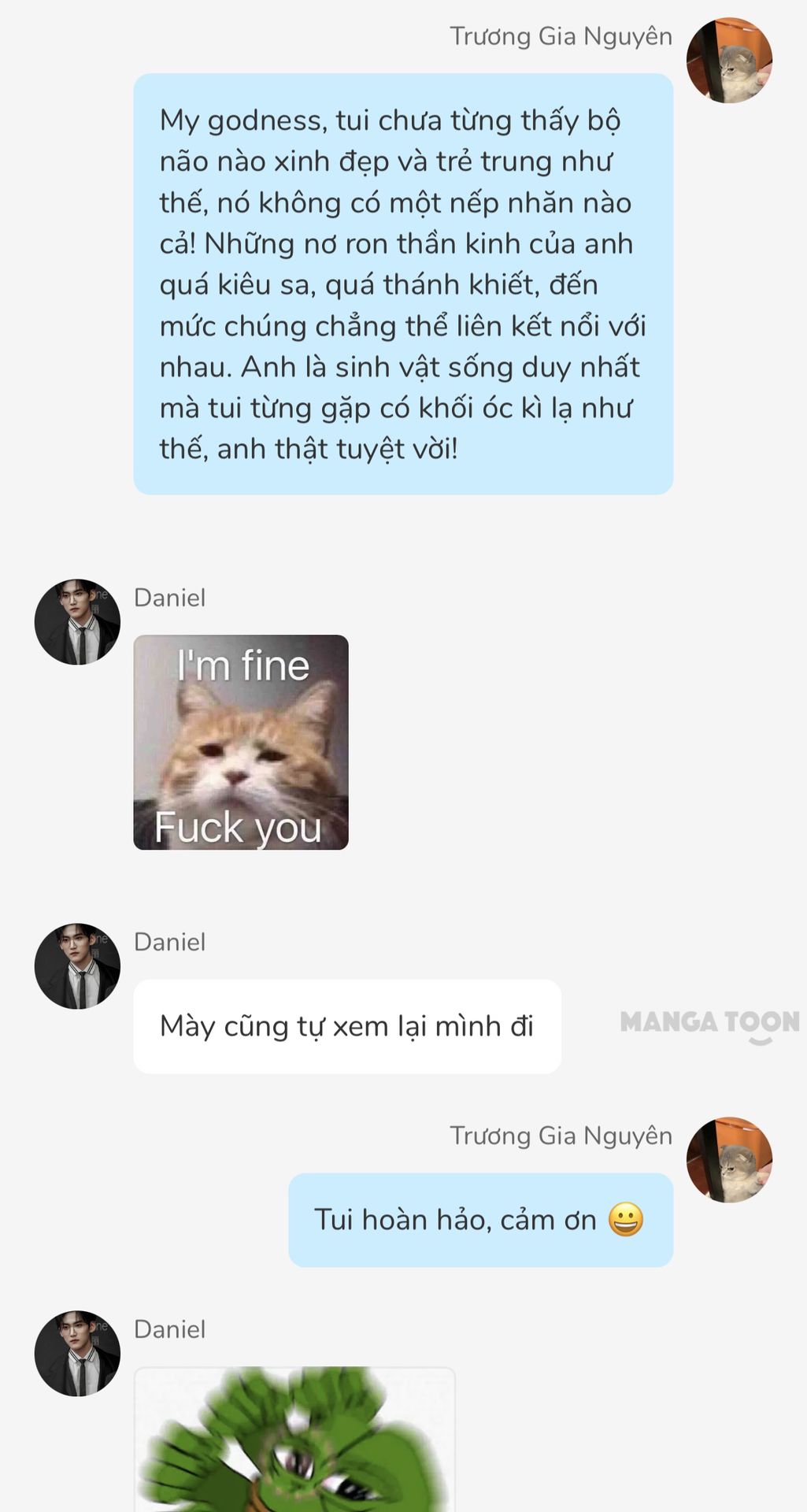Select the 'Mày cũng tự xem lại mình đi' bubble
Screen dimensions: 807x1512
pyautogui.click(x=347, y=1026)
